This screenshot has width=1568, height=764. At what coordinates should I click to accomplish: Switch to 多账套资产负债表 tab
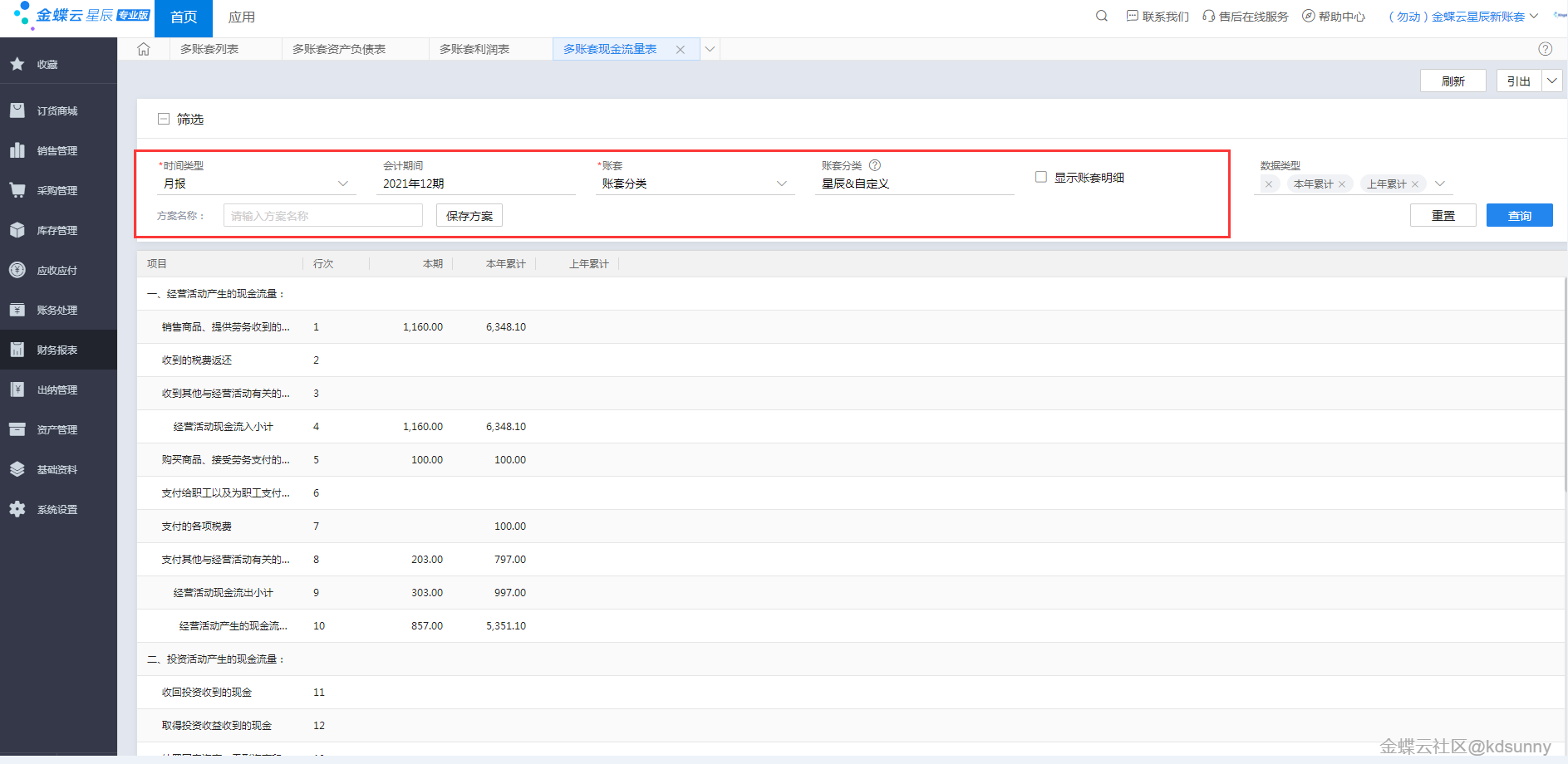339,49
